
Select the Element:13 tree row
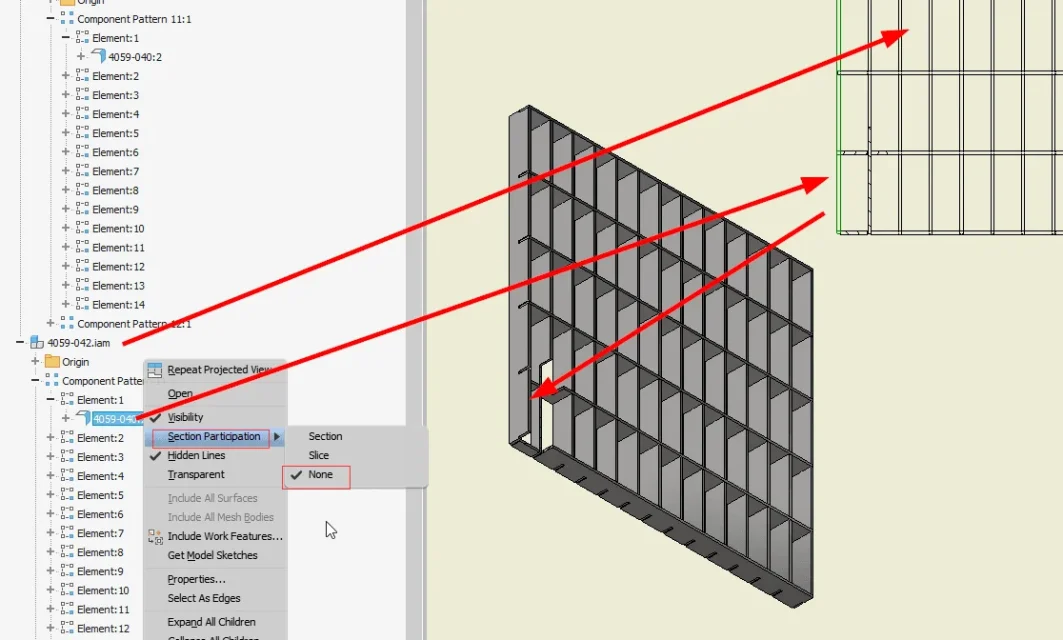tap(119, 286)
